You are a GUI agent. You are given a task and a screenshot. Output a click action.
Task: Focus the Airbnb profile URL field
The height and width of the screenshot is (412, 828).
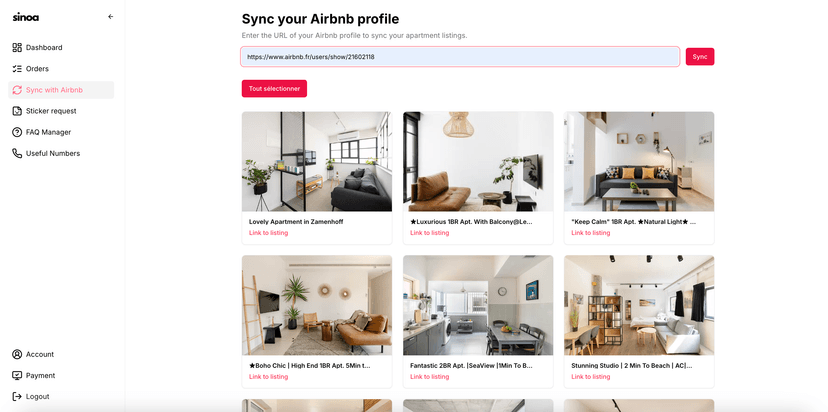[x=460, y=57]
